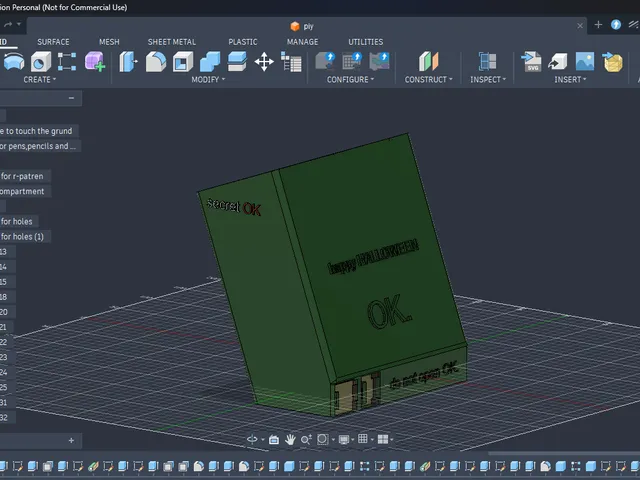Image resolution: width=640 pixels, height=480 pixels.
Task: Open the Viewports dropdown arrow
Action: pos(392,440)
